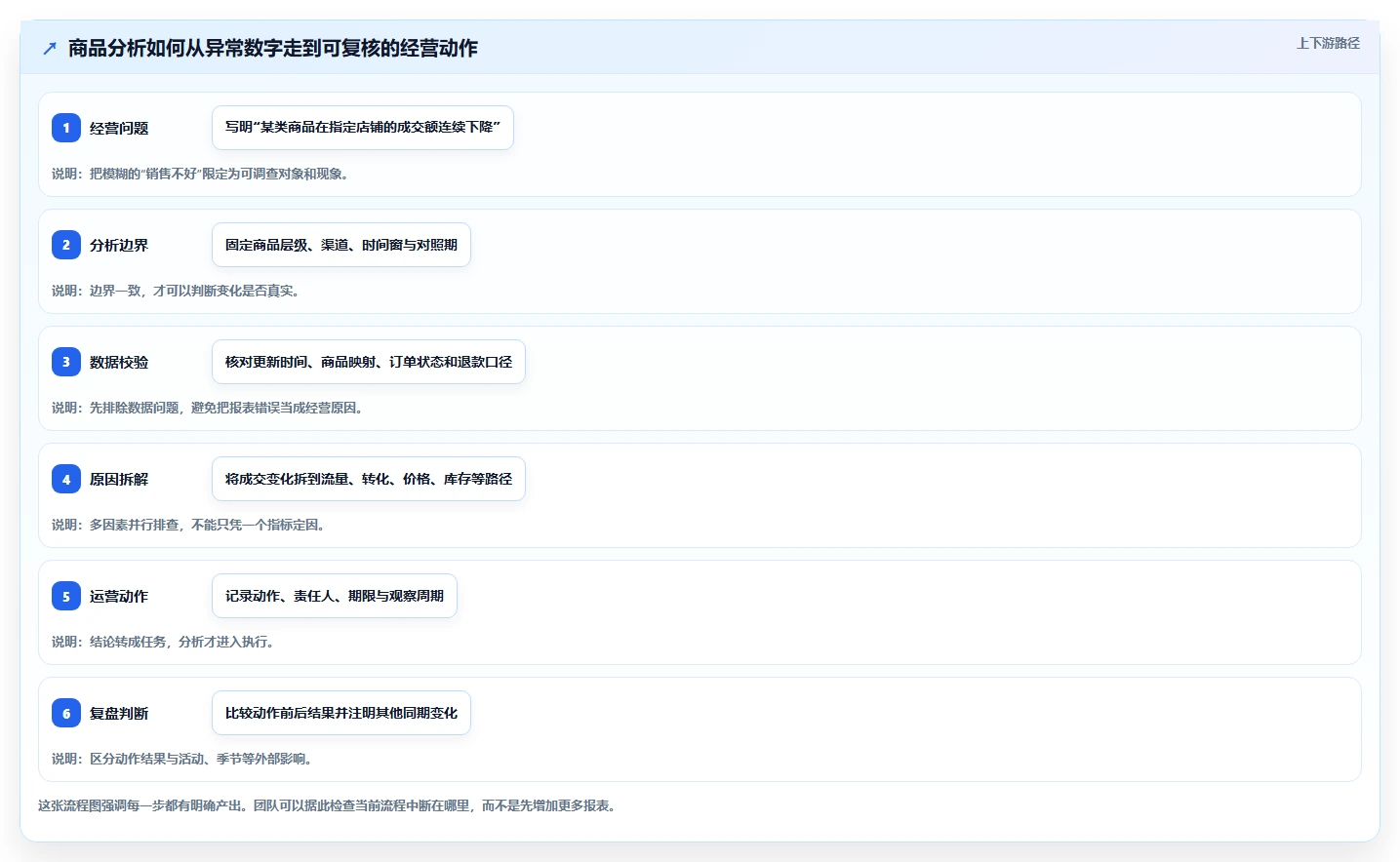Select the 数据校验 step label
The height and width of the screenshot is (862, 1400).
pos(119,362)
